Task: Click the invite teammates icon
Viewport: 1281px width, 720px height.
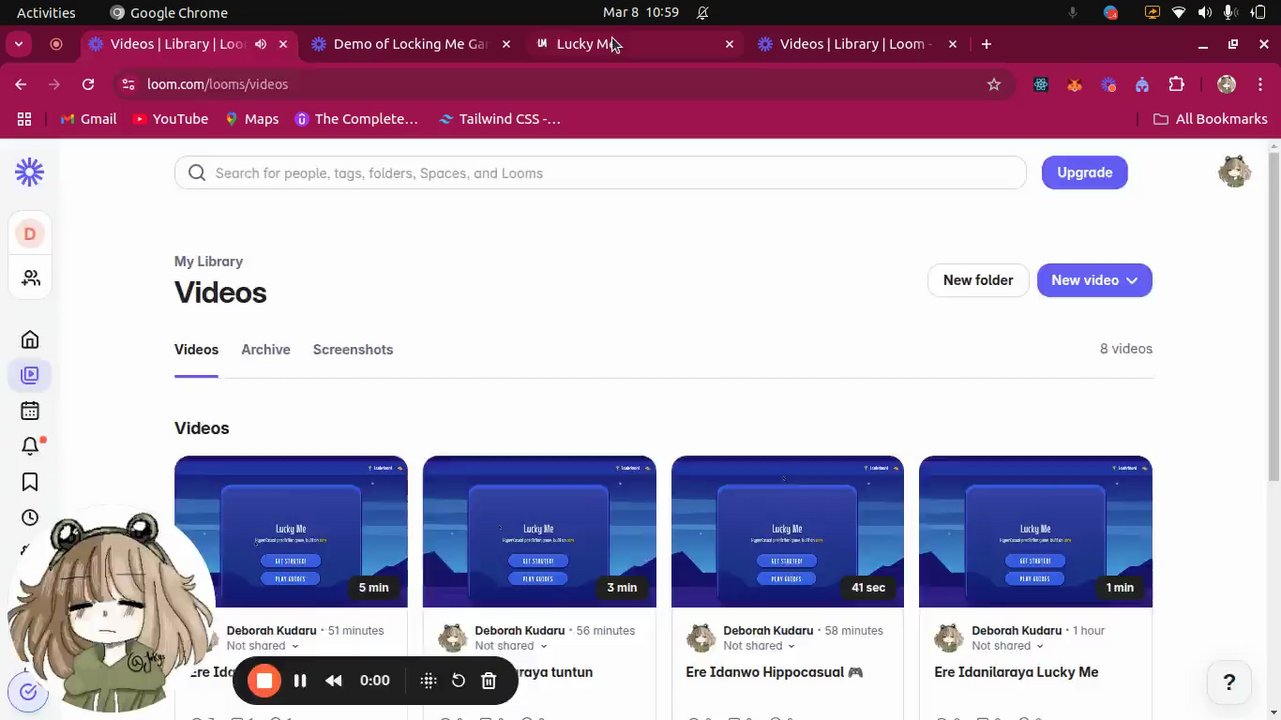Action: 30,278
